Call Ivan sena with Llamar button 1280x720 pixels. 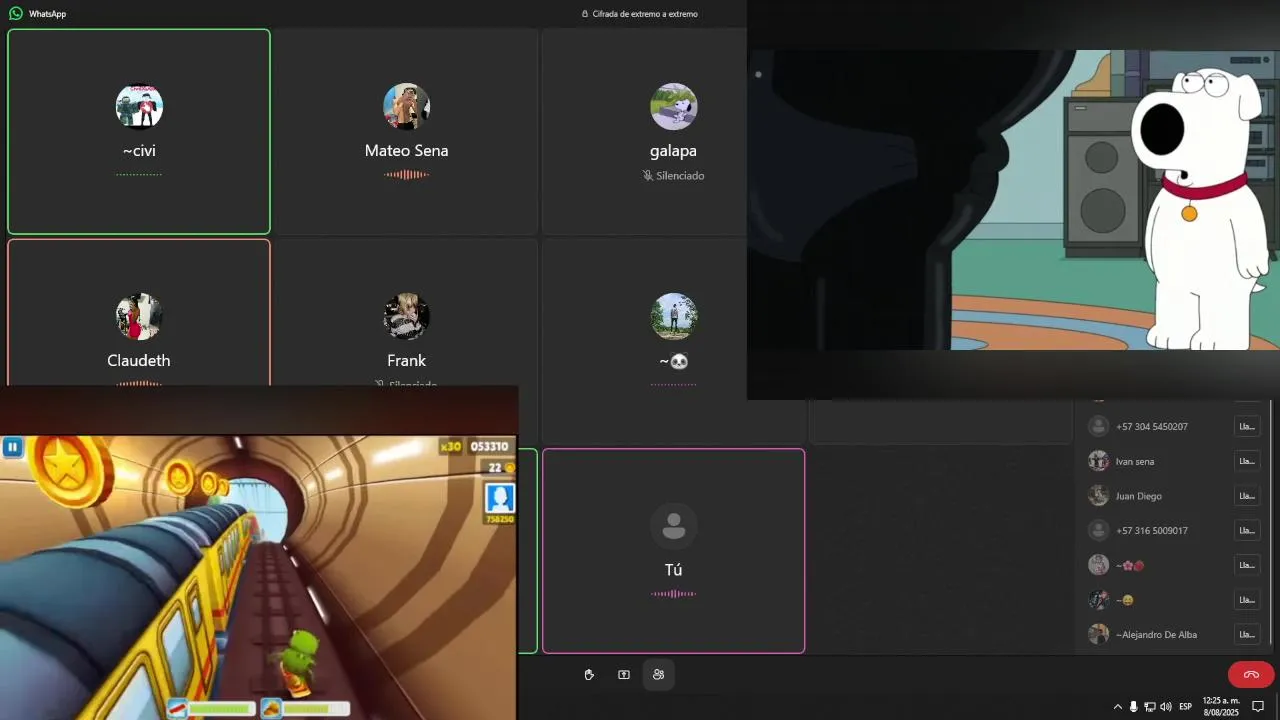click(1247, 460)
